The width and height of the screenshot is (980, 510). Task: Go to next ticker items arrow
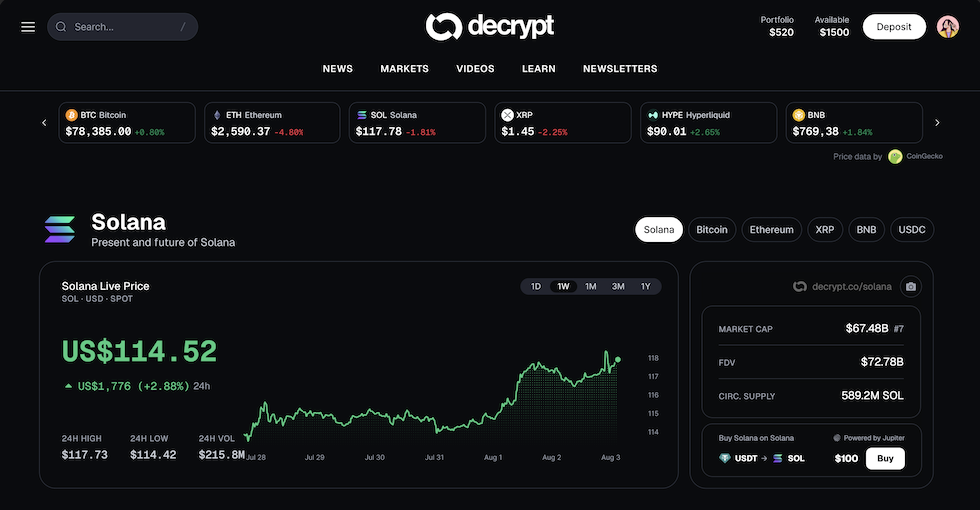click(937, 122)
